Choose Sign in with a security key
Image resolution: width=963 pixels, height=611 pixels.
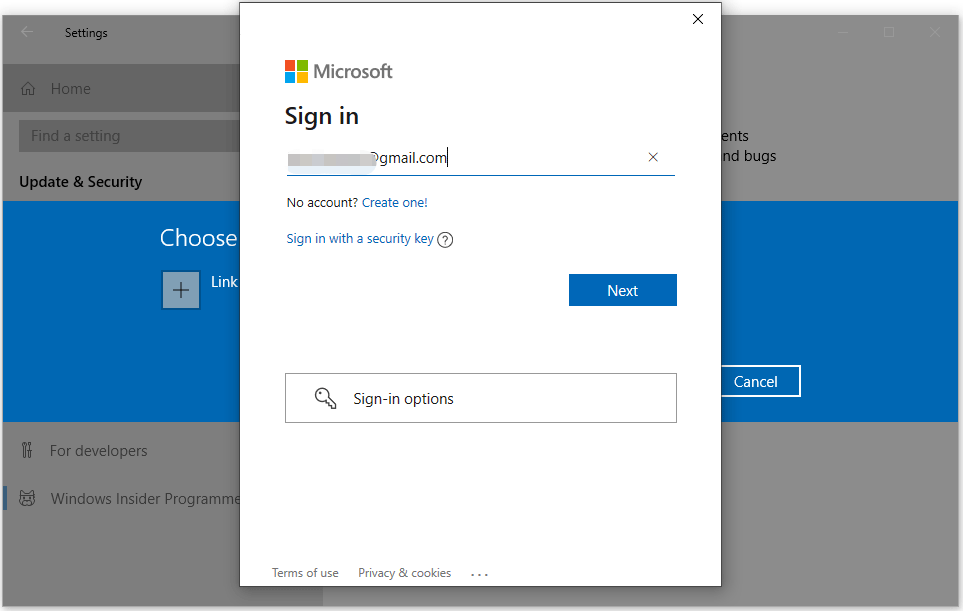[360, 238]
